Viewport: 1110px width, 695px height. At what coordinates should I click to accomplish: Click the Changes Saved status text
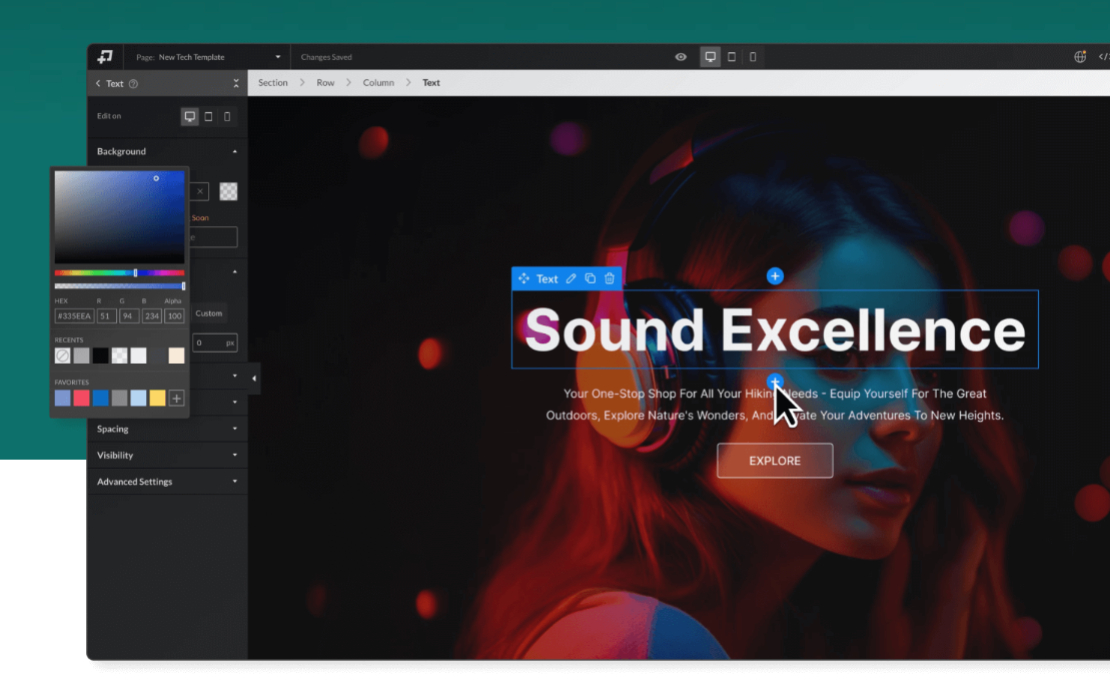pos(326,57)
